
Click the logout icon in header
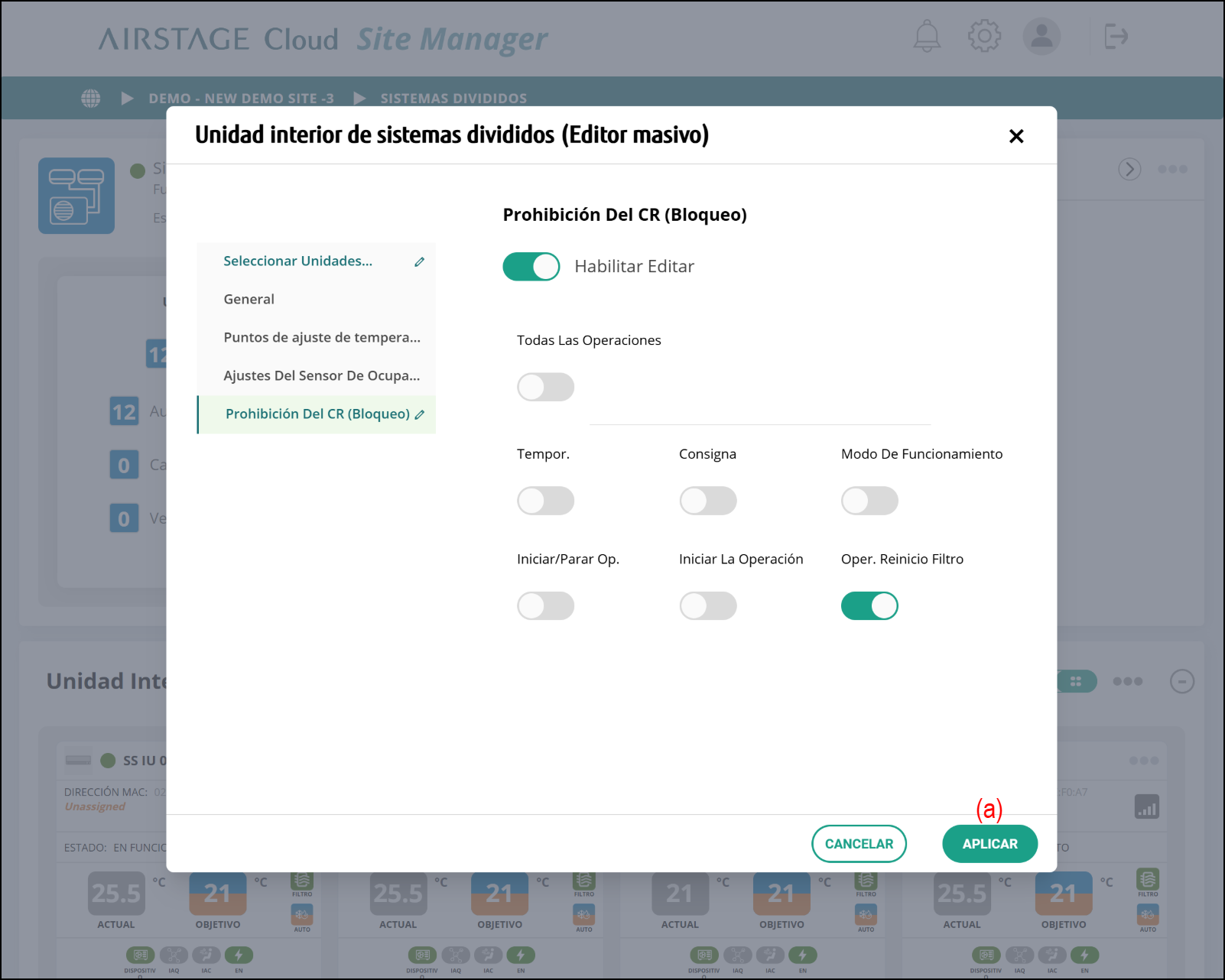[x=1116, y=36]
